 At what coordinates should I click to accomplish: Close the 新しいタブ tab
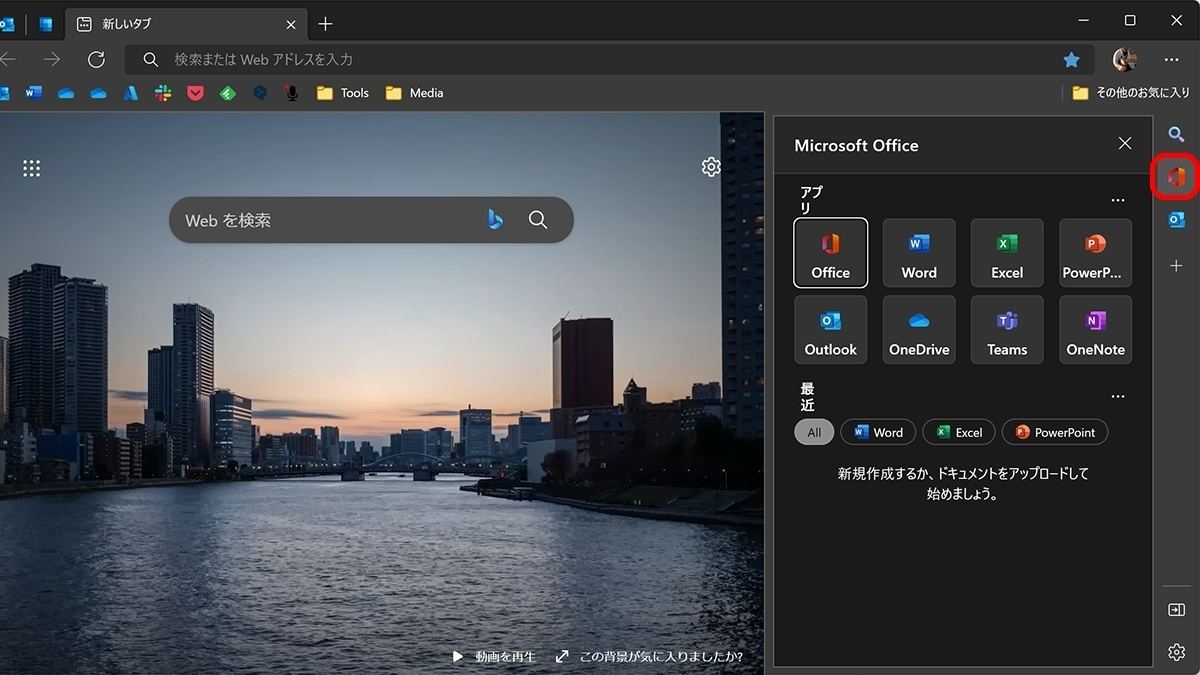[x=291, y=24]
